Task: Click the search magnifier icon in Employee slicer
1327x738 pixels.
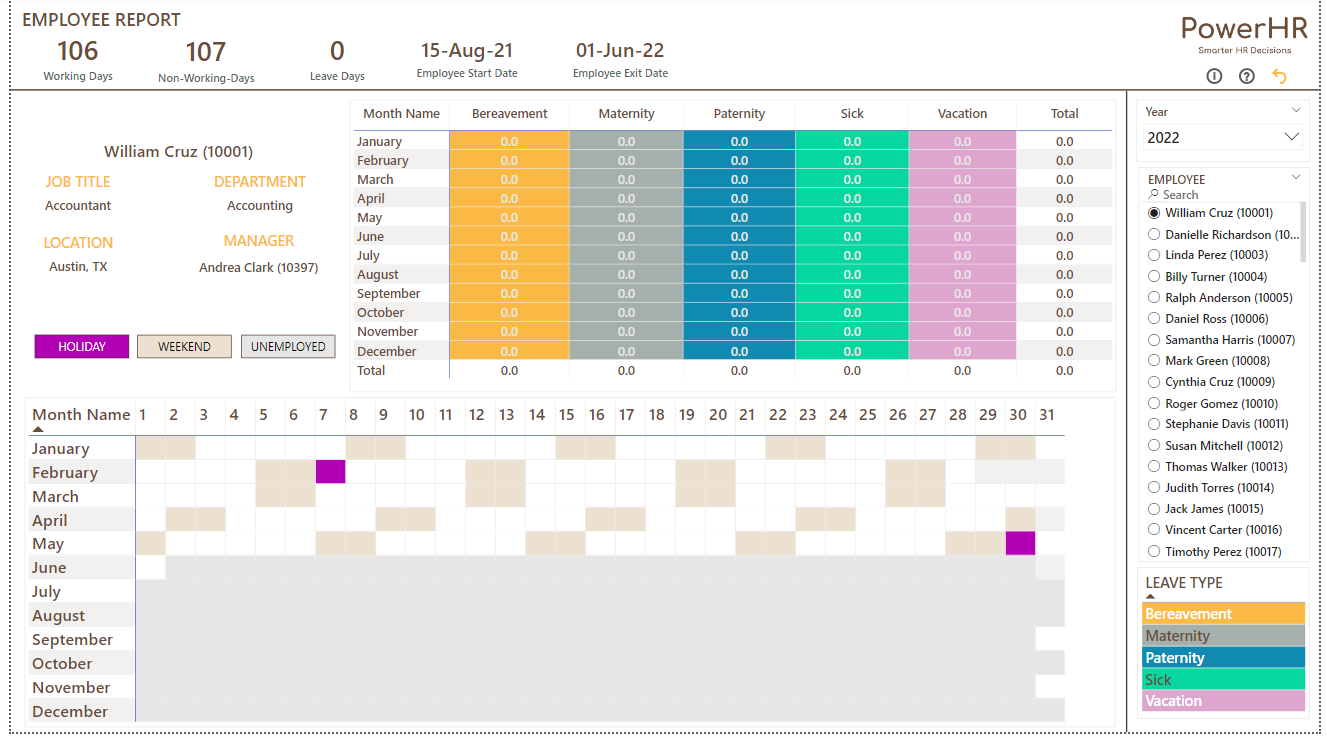Action: coord(1154,195)
